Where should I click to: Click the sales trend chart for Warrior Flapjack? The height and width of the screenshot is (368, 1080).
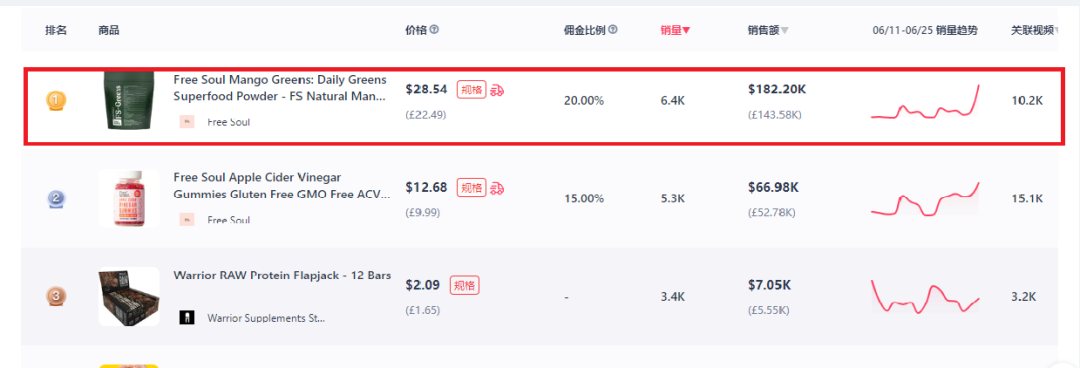tap(925, 296)
